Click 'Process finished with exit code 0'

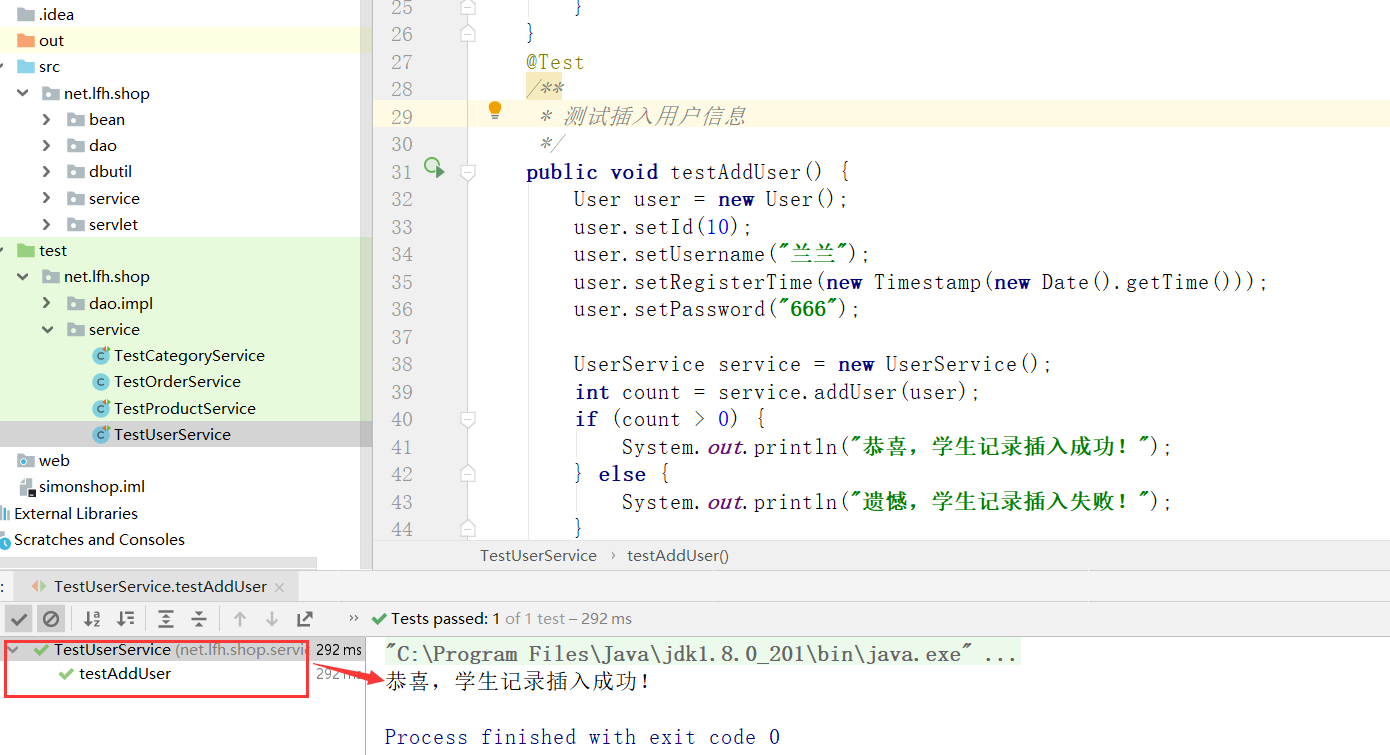pyautogui.click(x=582, y=738)
